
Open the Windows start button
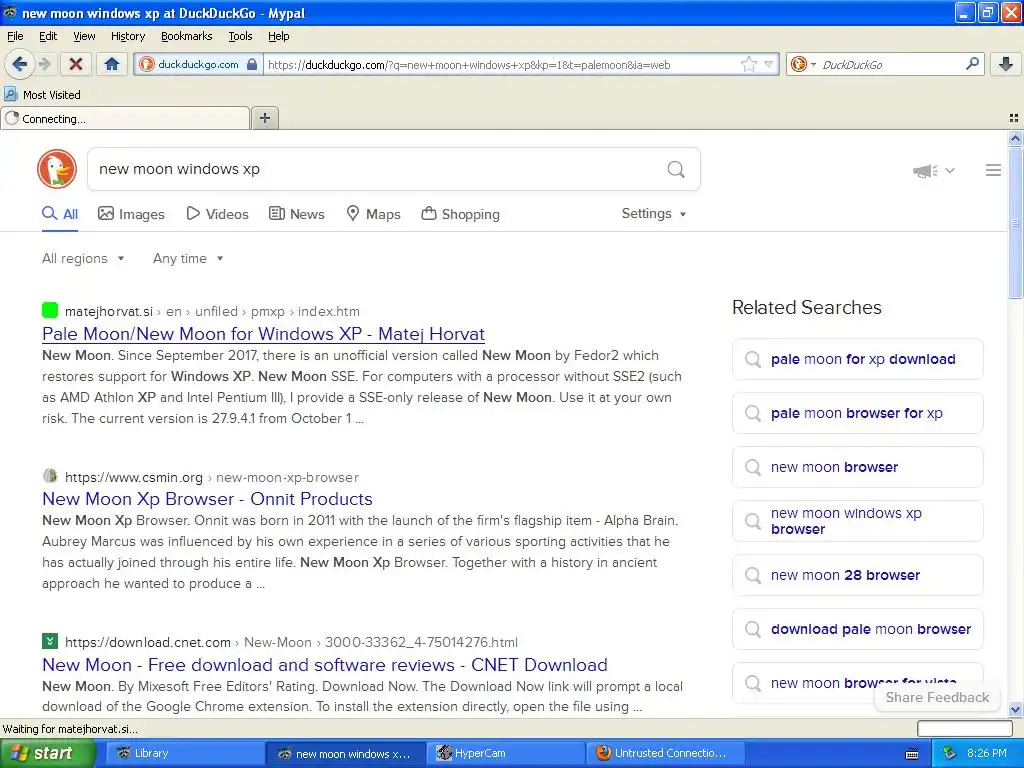47,753
